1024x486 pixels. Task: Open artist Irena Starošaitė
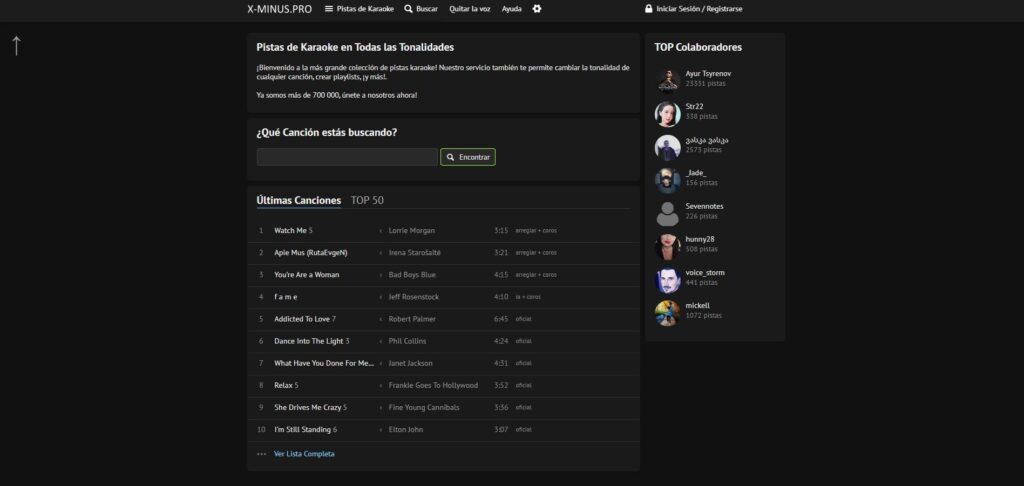coord(415,253)
